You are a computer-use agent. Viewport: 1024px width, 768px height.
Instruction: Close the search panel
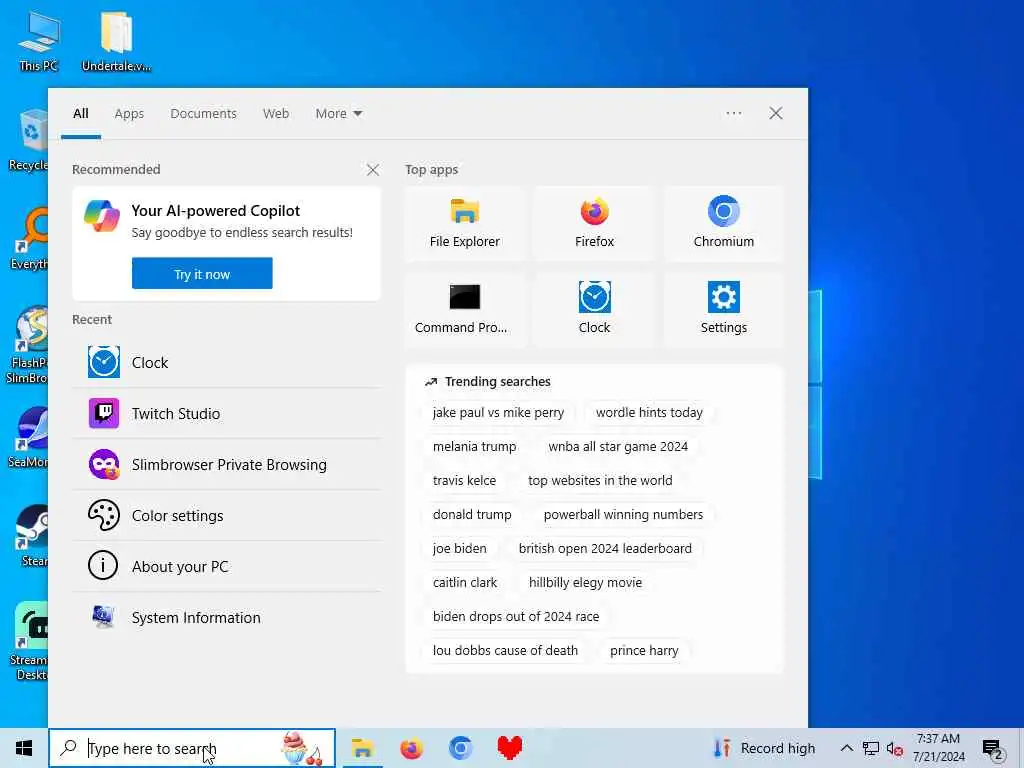coord(775,114)
